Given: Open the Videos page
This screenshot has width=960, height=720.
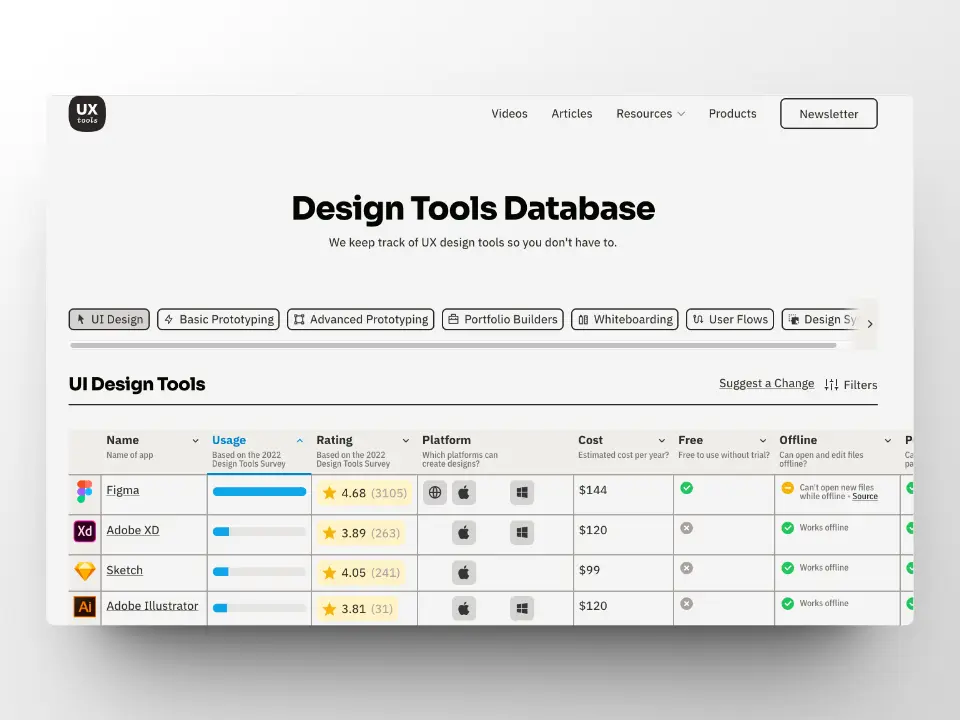Looking at the screenshot, I should (x=509, y=114).
